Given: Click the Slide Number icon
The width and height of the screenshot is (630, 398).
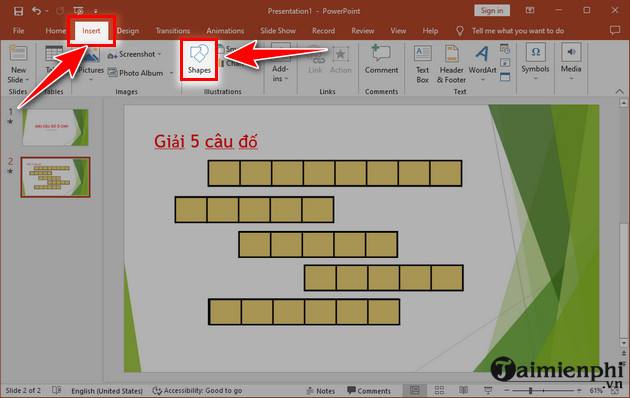Looking at the screenshot, I should pos(505,63).
